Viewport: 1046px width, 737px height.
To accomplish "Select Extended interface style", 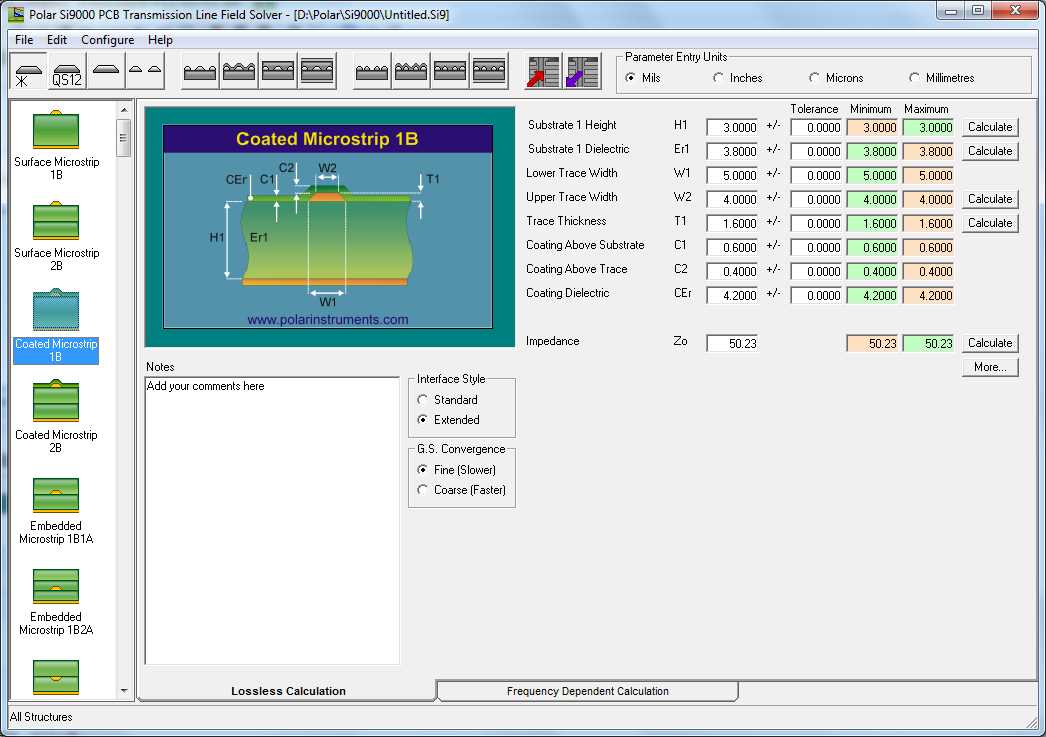I will (x=448, y=420).
